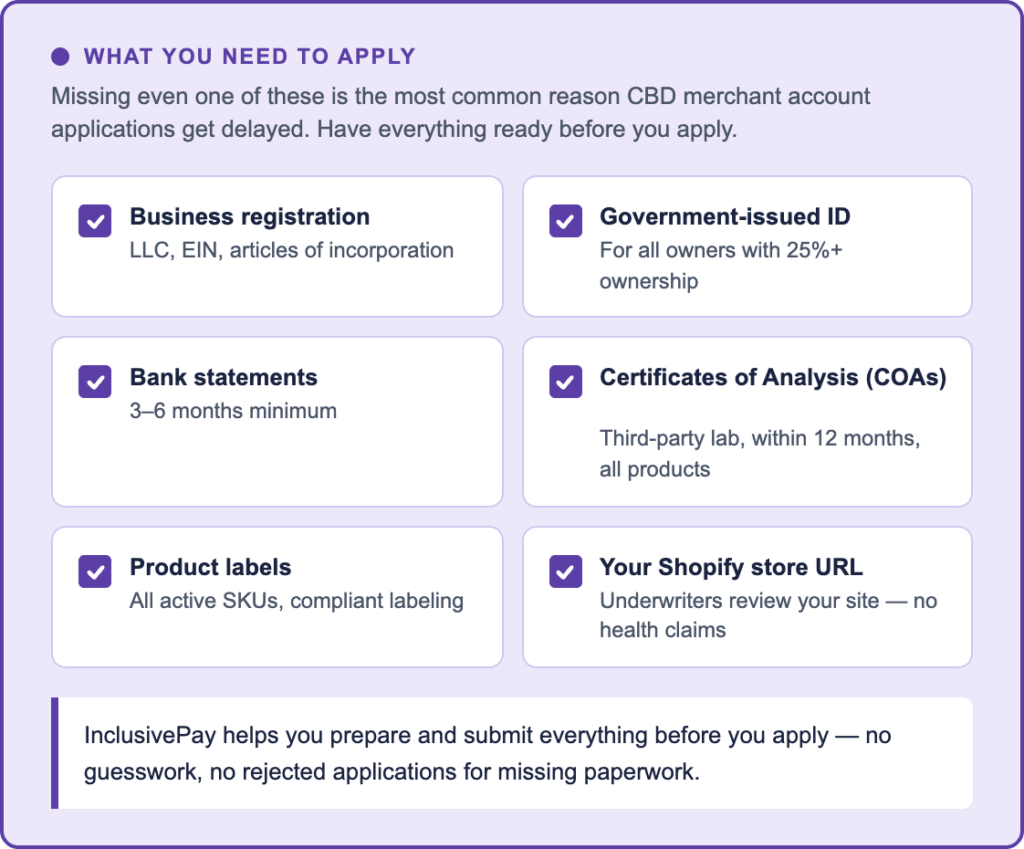Uncheck the Certificates of Analysis checkbox
Screen dimensions: 1024x849
coord(565,381)
